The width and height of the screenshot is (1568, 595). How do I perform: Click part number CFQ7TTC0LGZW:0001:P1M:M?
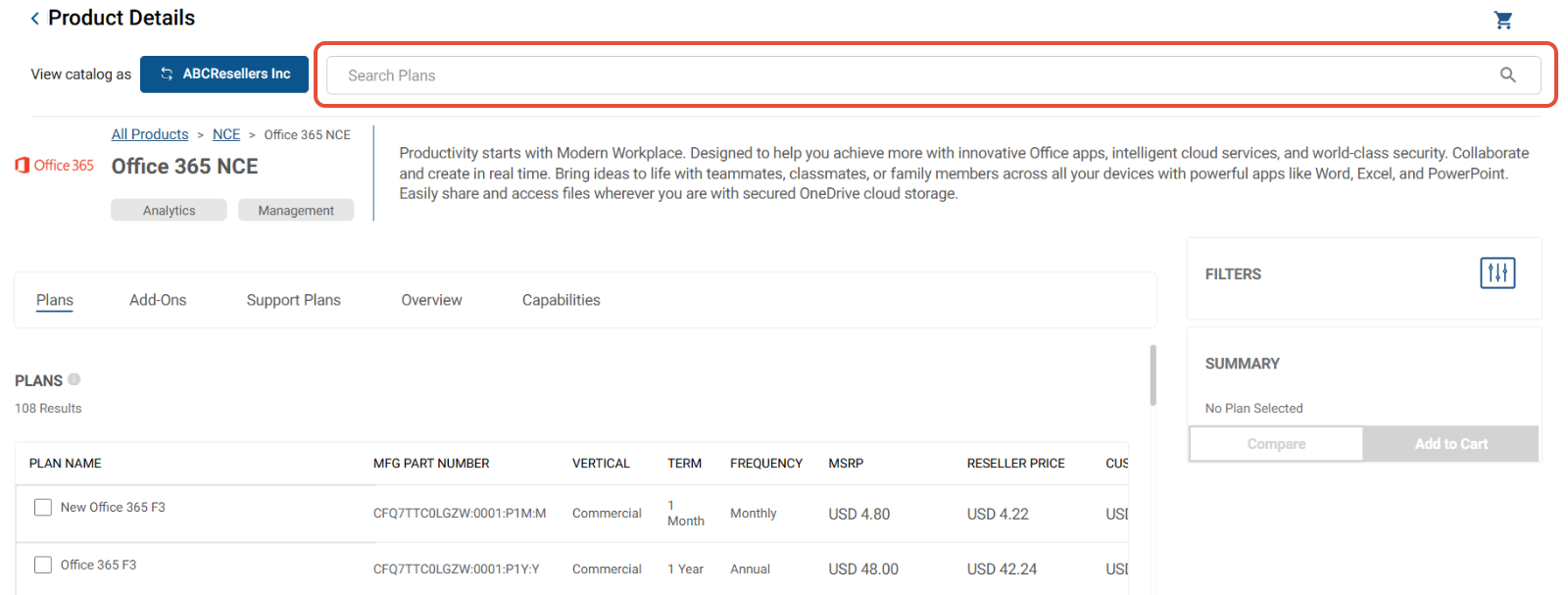point(460,514)
